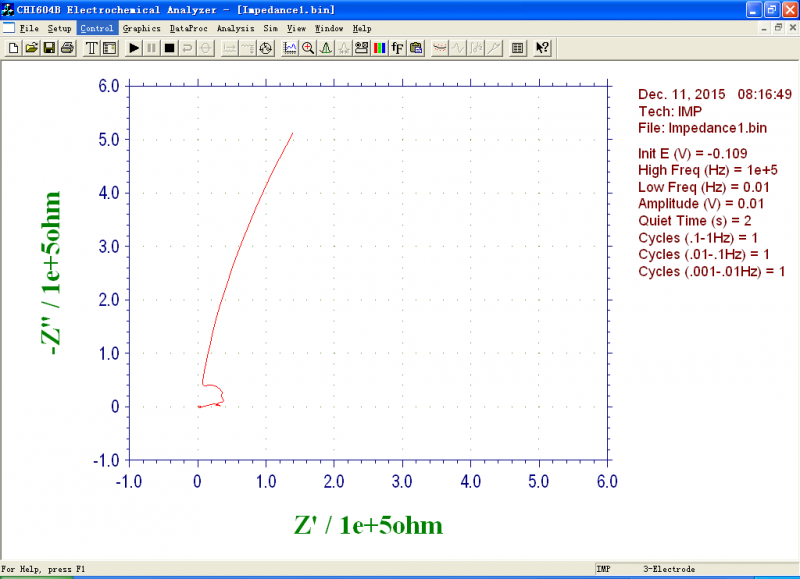
Task: Click the Smoothing icon
Action: [440, 48]
